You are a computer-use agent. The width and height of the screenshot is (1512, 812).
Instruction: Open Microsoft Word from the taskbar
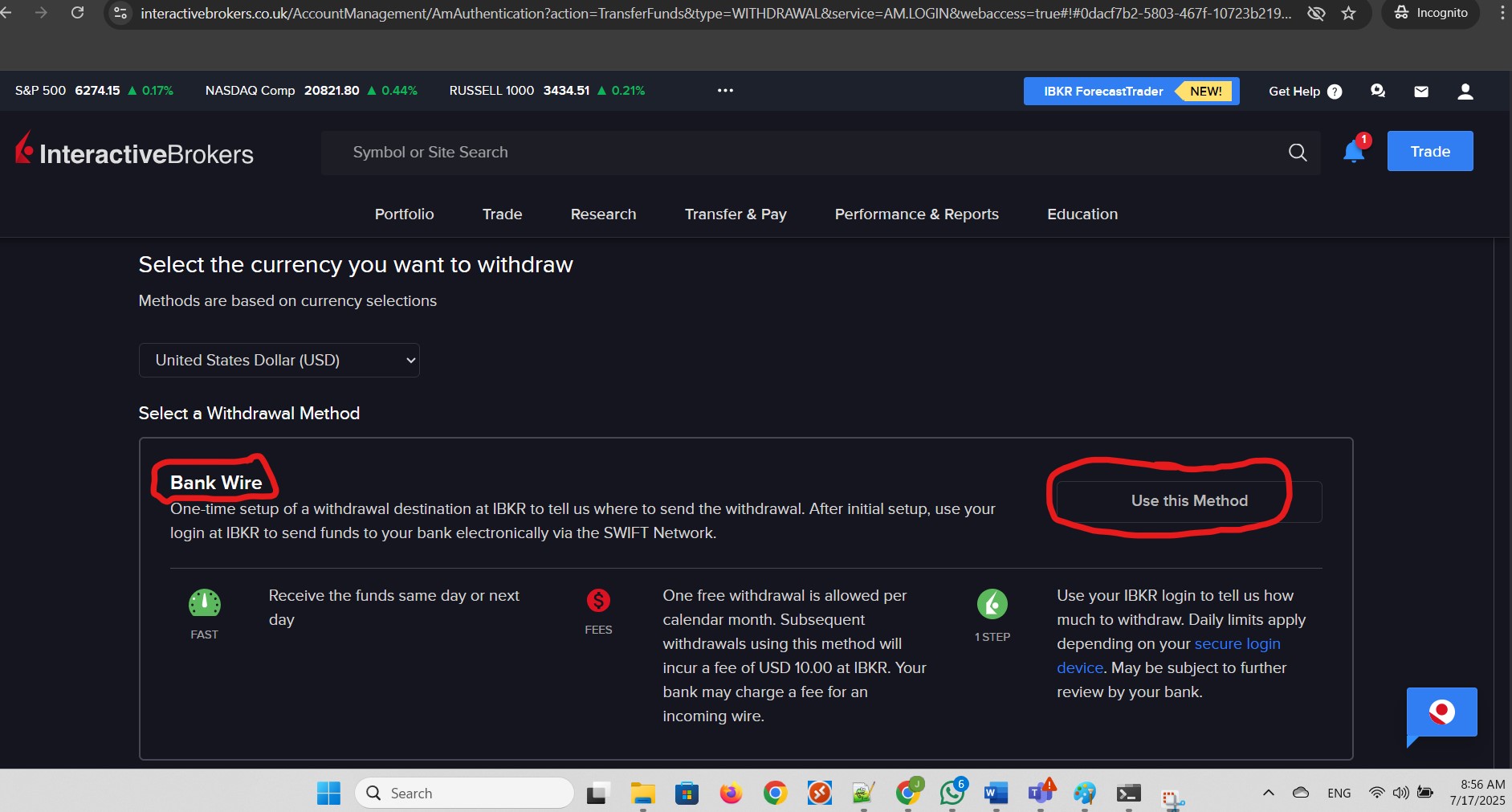(x=996, y=794)
